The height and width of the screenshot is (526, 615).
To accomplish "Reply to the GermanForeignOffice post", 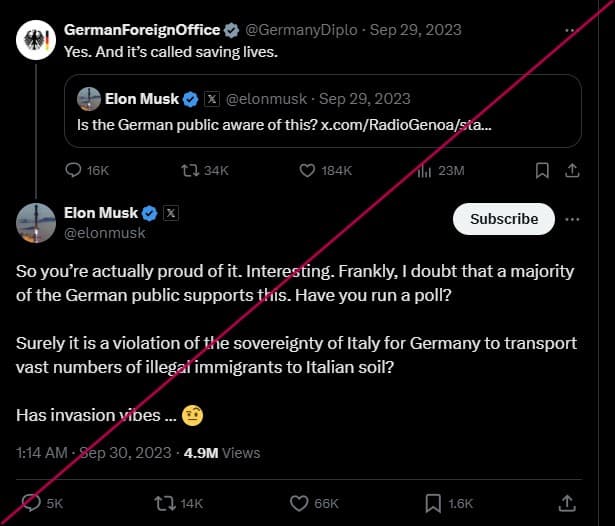I will pyautogui.click(x=74, y=171).
